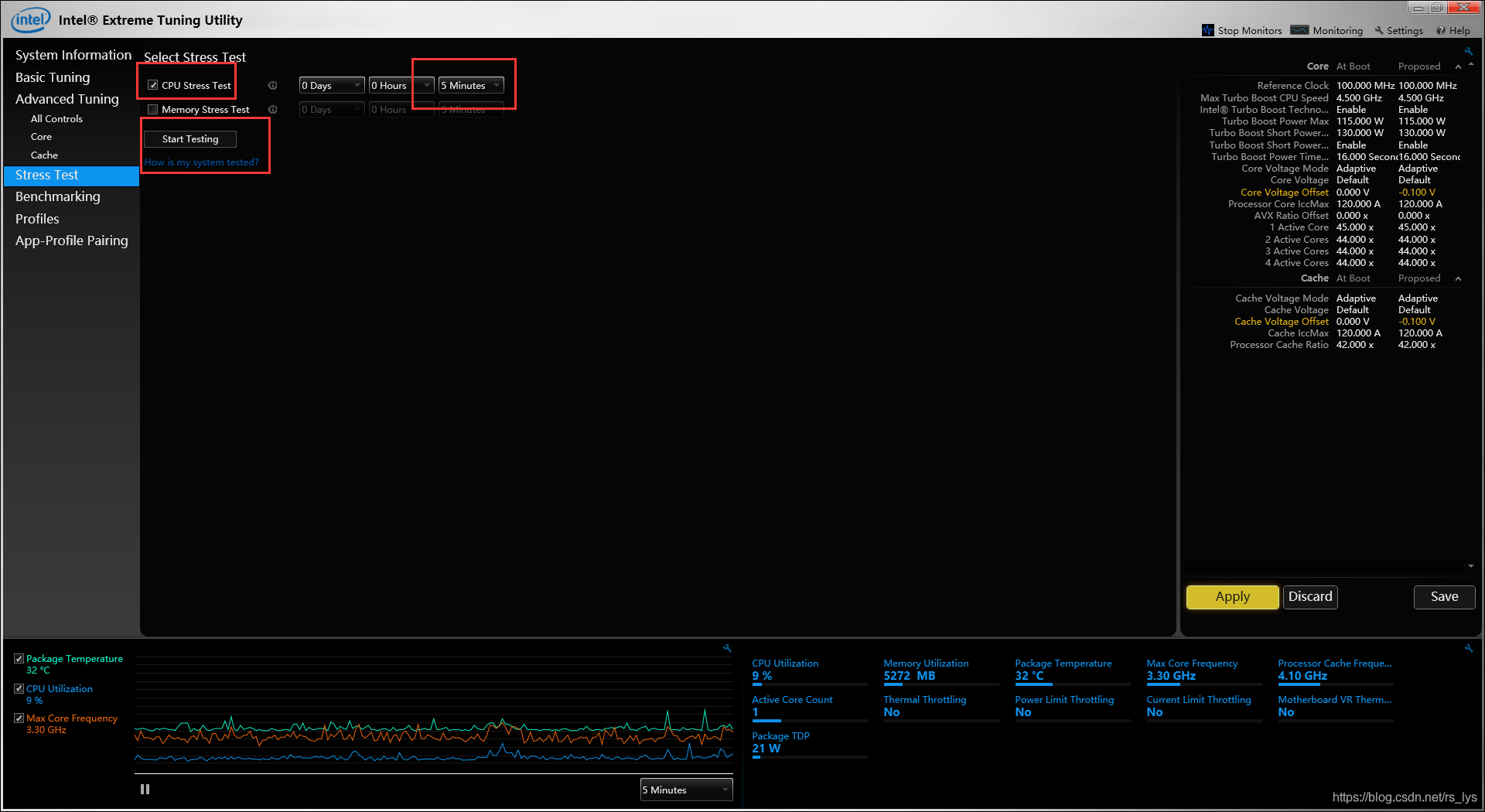The width and height of the screenshot is (1485, 812).
Task: Collapse the Cache section in the settings panel
Action: coord(1458,278)
